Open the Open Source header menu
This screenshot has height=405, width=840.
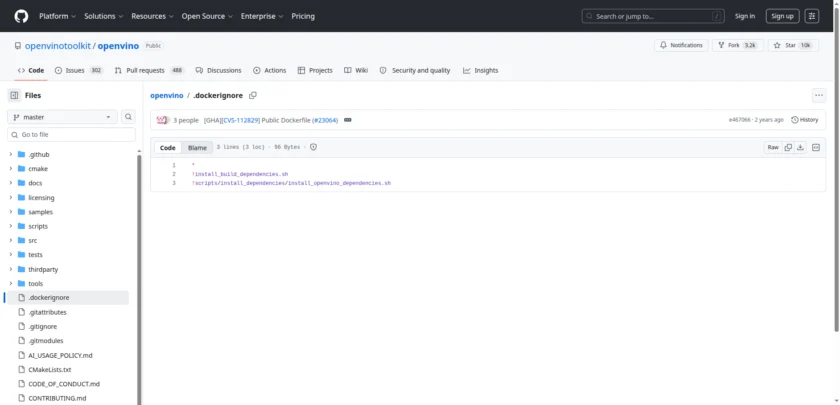[x=207, y=16]
